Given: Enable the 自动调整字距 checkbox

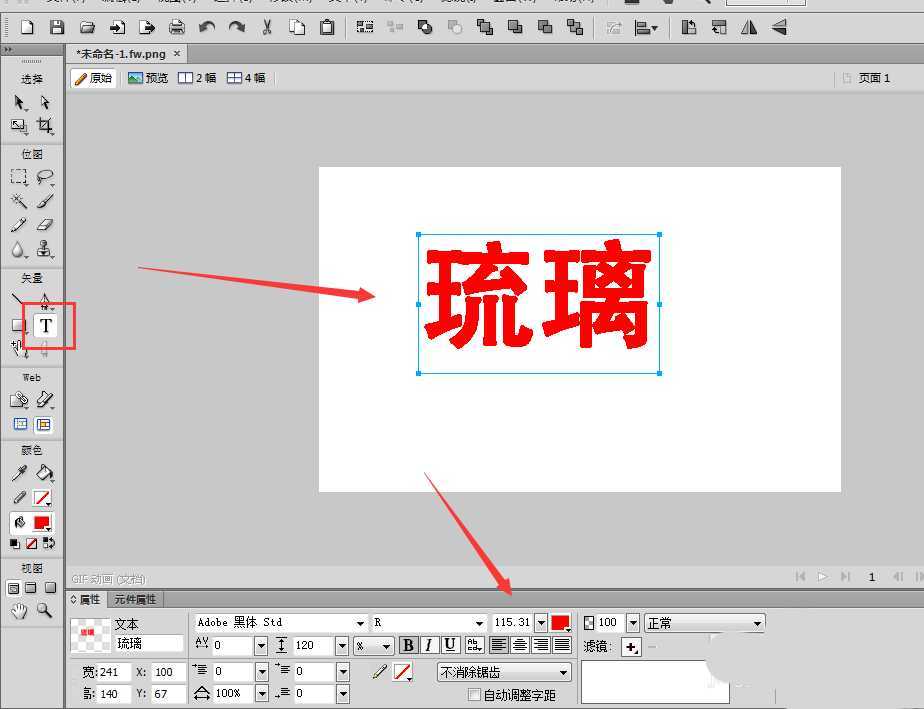Looking at the screenshot, I should click(474, 694).
